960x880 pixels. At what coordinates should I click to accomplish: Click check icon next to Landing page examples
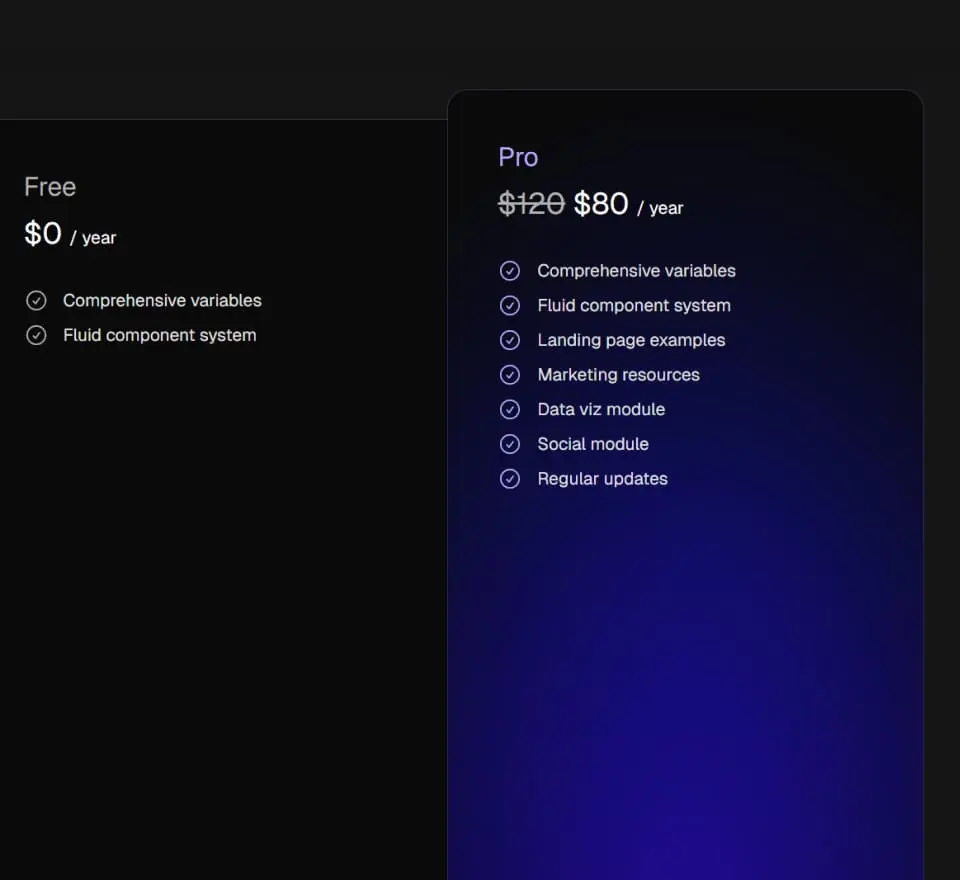(510, 340)
